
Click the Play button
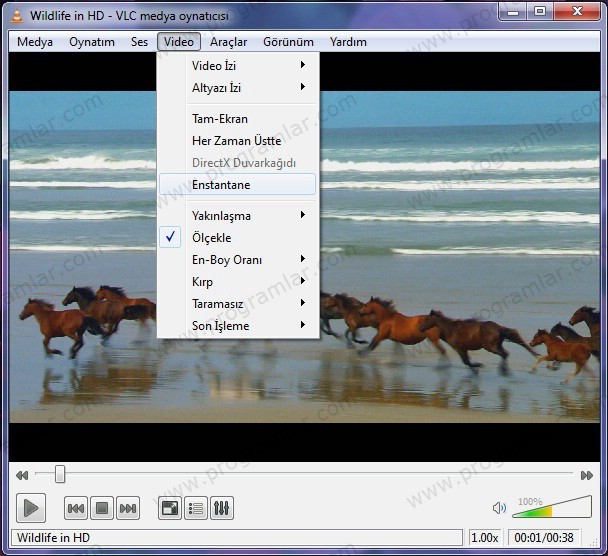pyautogui.click(x=31, y=508)
